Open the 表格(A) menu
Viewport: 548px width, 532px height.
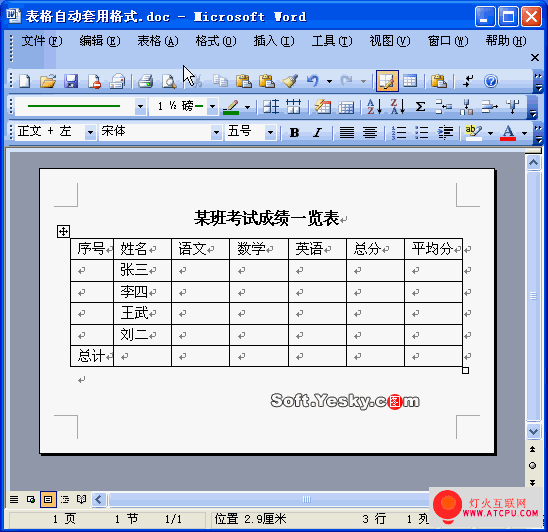[x=158, y=41]
